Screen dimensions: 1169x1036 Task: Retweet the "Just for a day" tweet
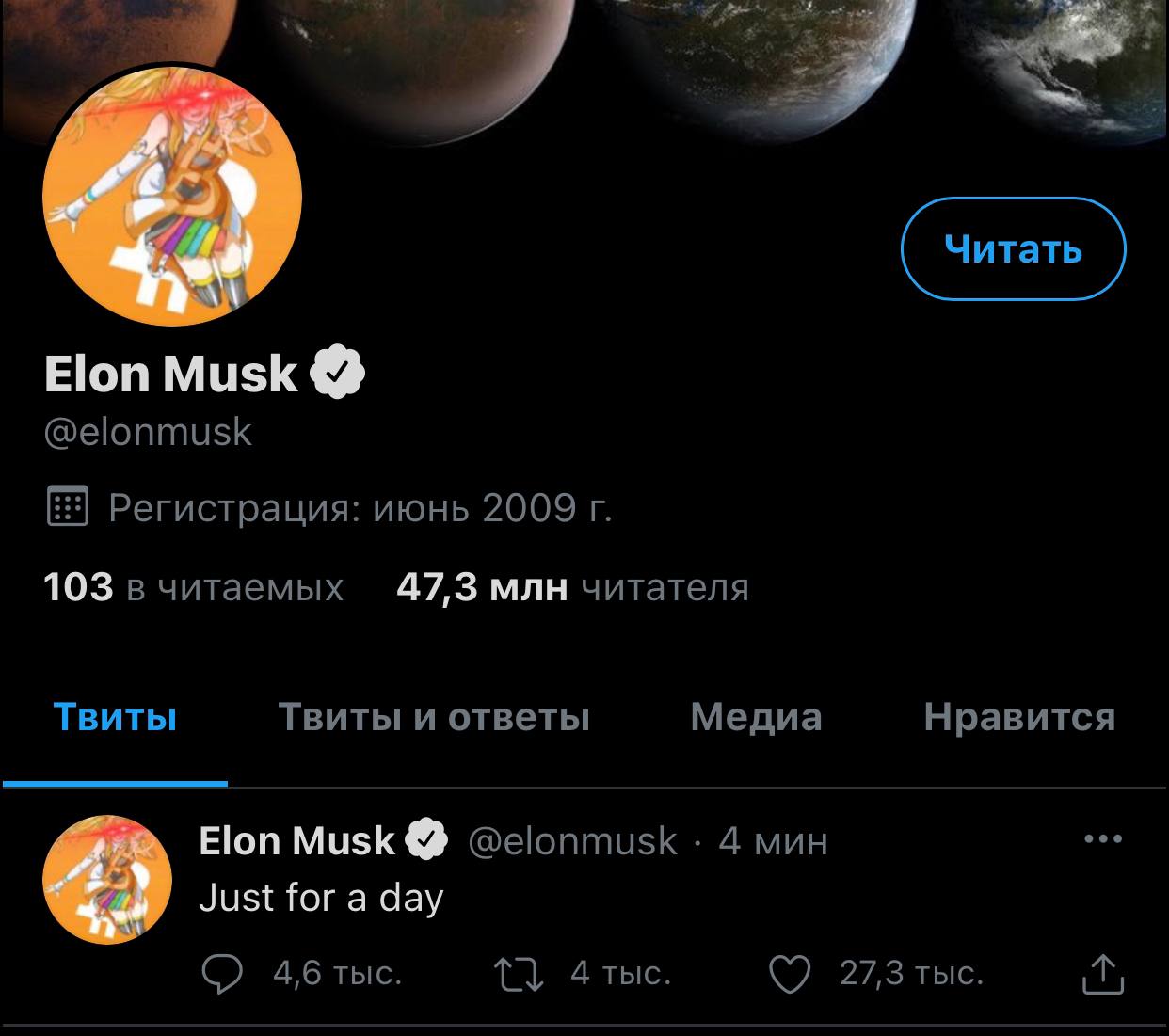pos(520,974)
